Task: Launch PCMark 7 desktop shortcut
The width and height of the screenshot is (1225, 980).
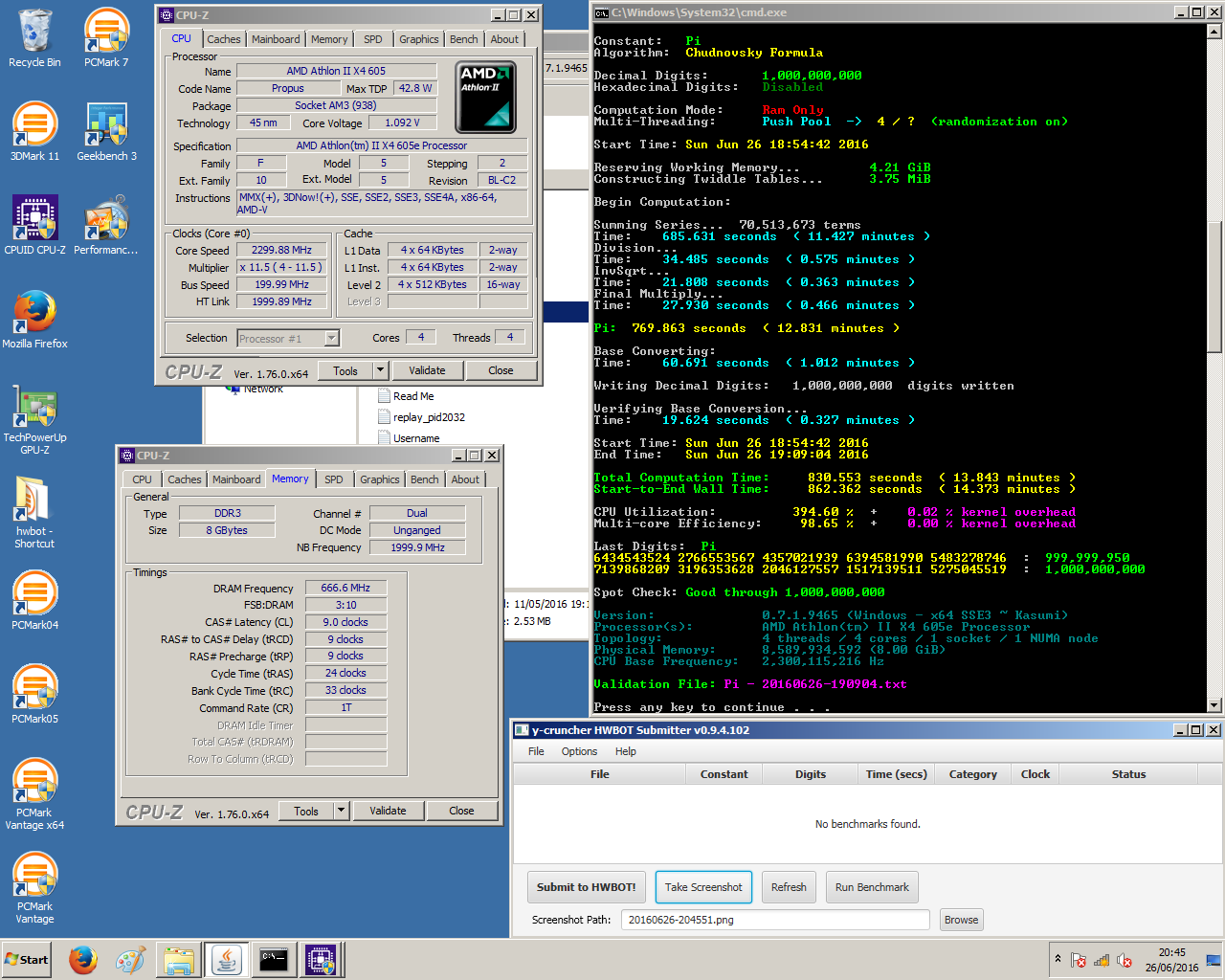Action: pos(106,39)
